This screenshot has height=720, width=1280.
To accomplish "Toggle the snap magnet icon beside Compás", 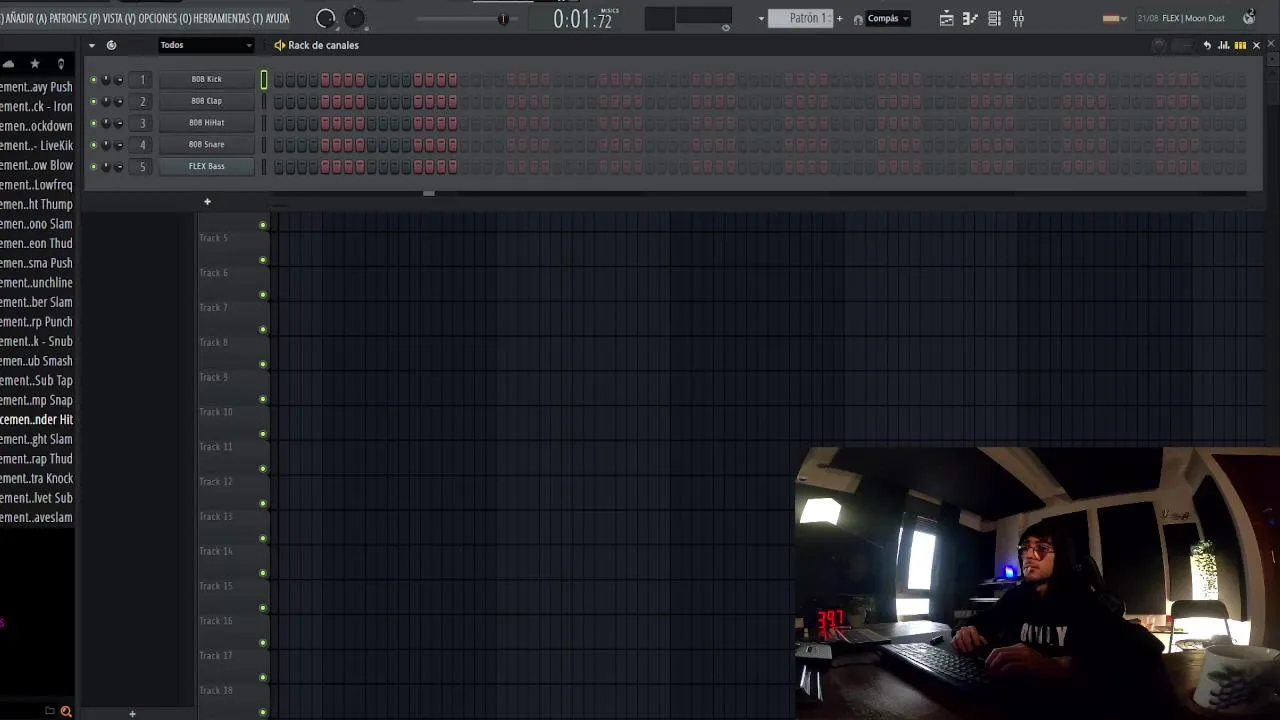I will (x=858, y=19).
